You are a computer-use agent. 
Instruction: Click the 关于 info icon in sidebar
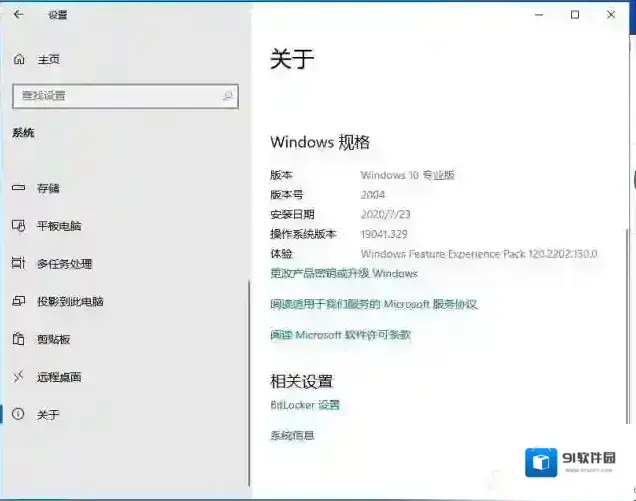tap(17, 414)
